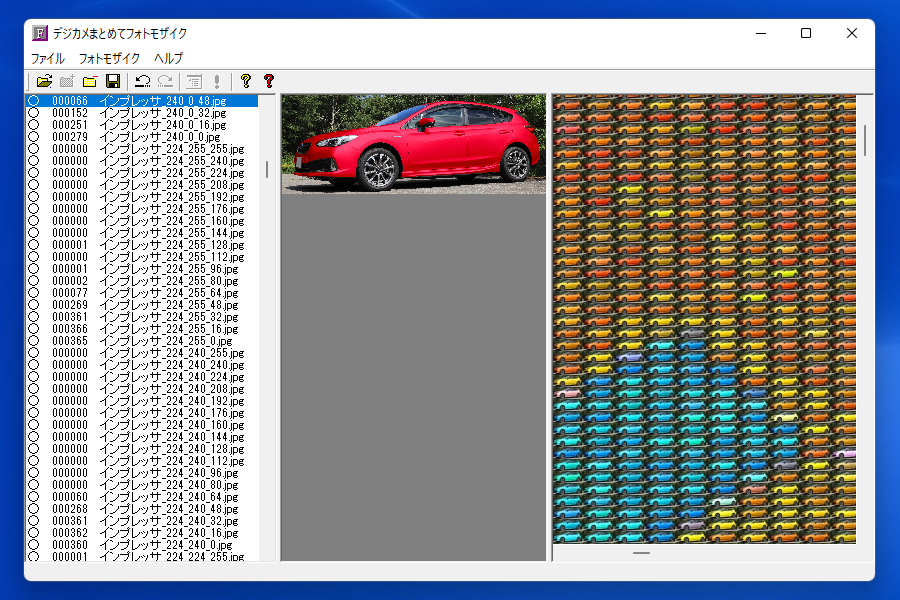This screenshot has width=900, height=600.
Task: Select row インプレッサ_224_240_48.jpg
Action: tap(142, 509)
